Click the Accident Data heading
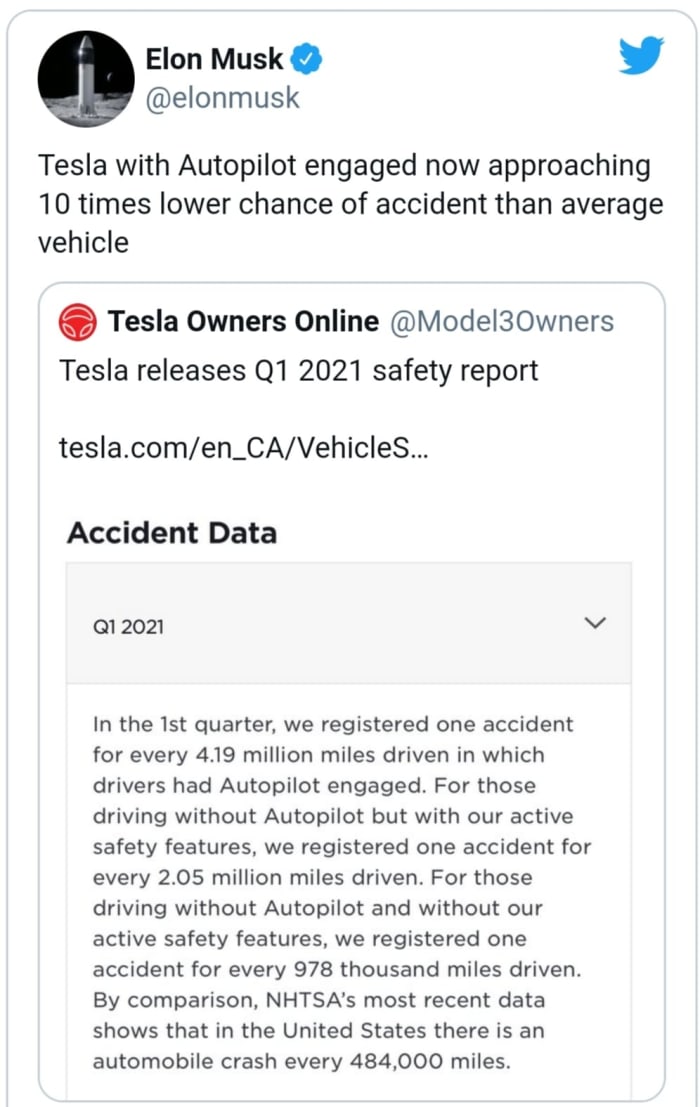Image resolution: width=700 pixels, height=1107 pixels. pyautogui.click(x=171, y=533)
